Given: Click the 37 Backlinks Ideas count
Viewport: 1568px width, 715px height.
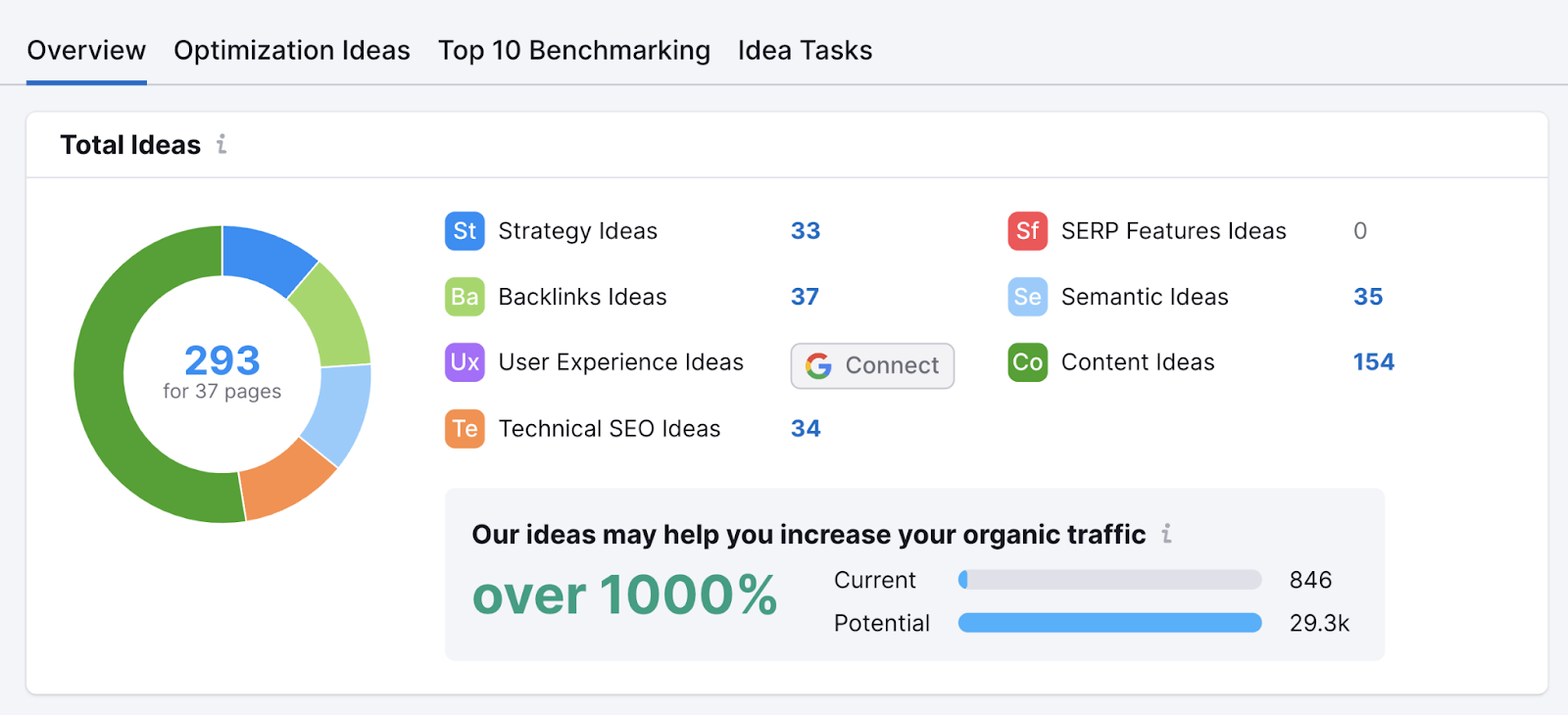Looking at the screenshot, I should coord(805,297).
